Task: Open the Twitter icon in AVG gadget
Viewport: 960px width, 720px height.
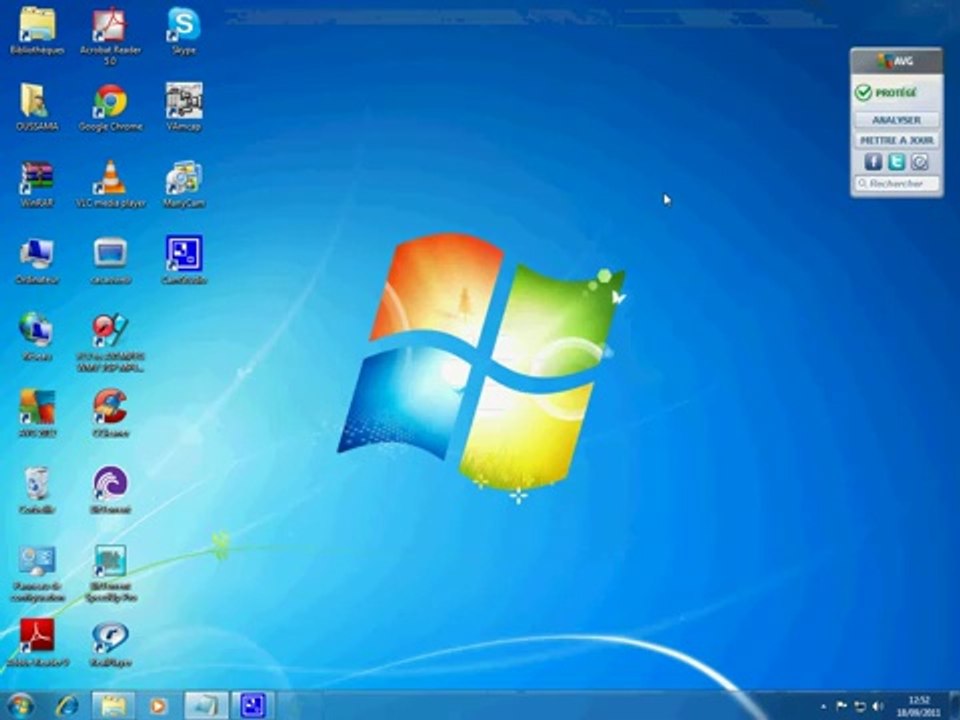Action: 896,162
